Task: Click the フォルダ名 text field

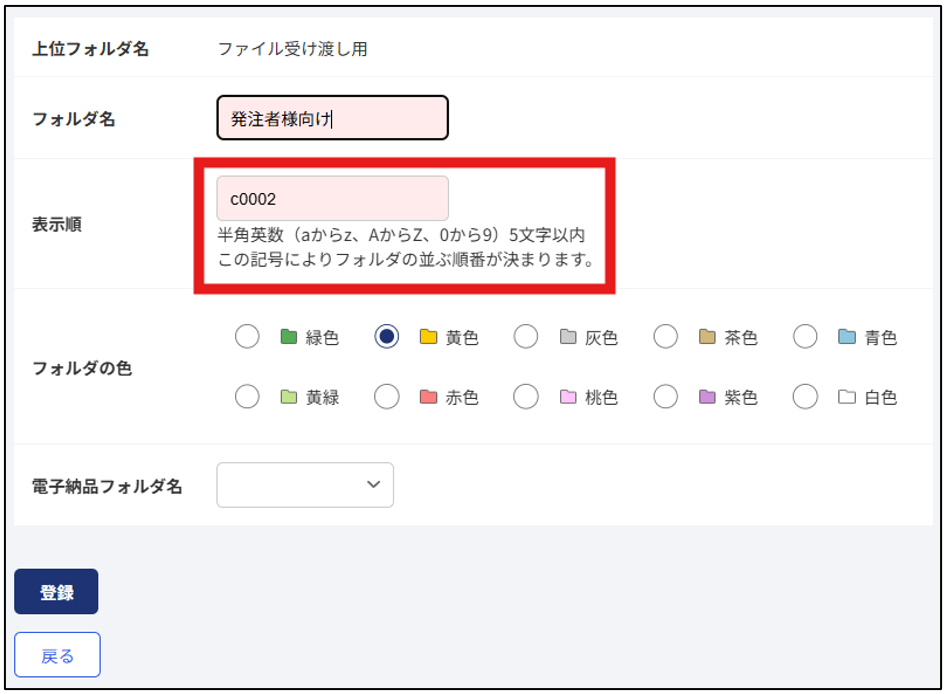Action: pyautogui.click(x=333, y=118)
